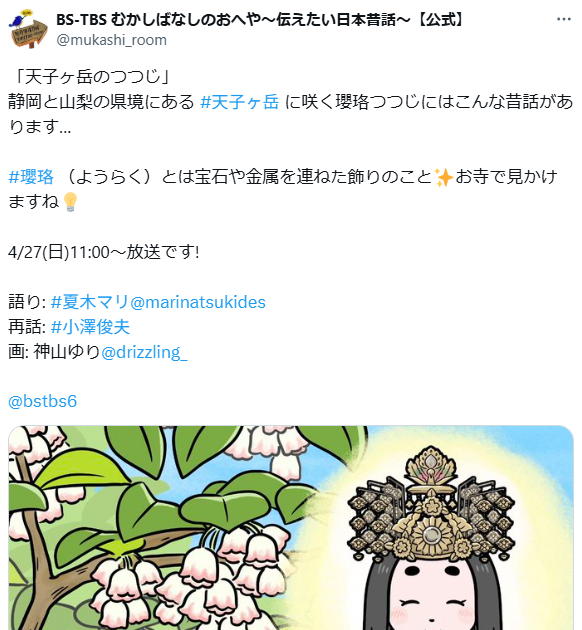Click the sparkles emoji in the tweet
Viewport: 582px width, 630px height.
(x=444, y=177)
